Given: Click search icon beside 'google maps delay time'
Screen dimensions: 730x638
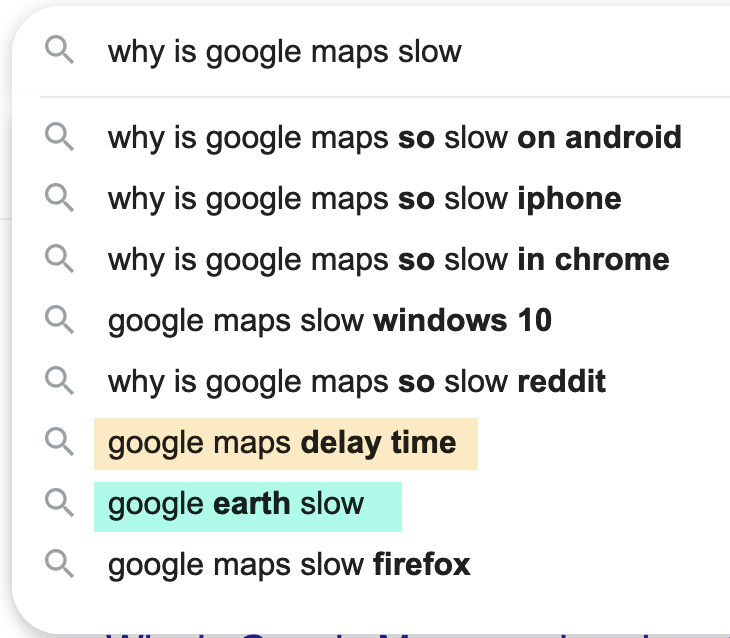Looking at the screenshot, I should (x=60, y=442).
